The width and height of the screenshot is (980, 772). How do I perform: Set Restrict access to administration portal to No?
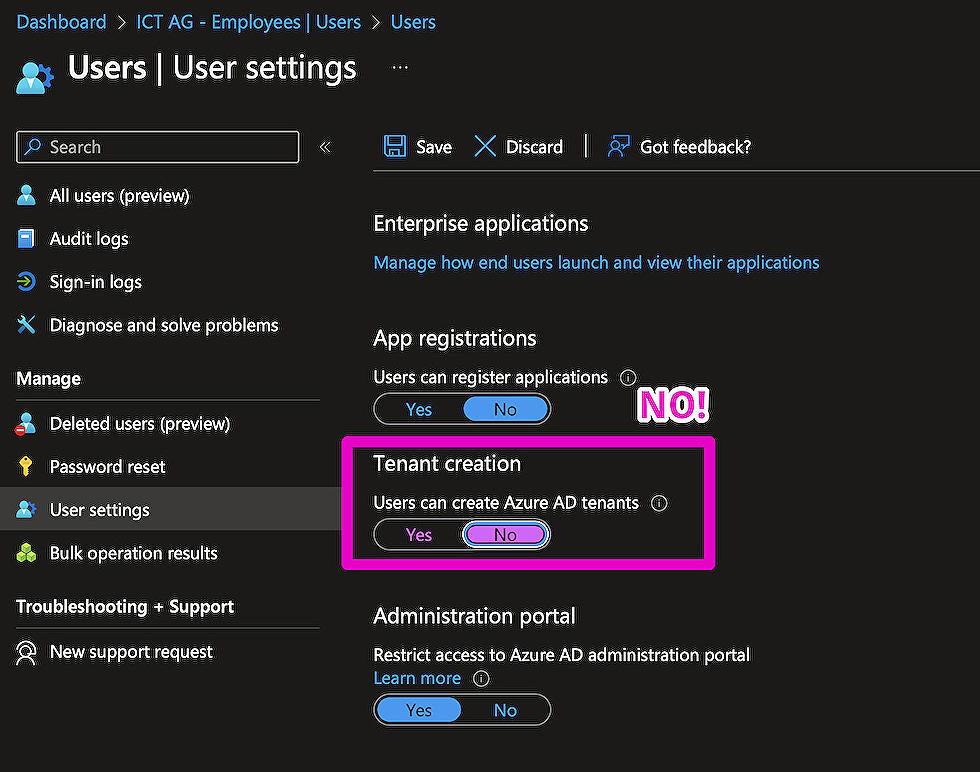coord(506,710)
